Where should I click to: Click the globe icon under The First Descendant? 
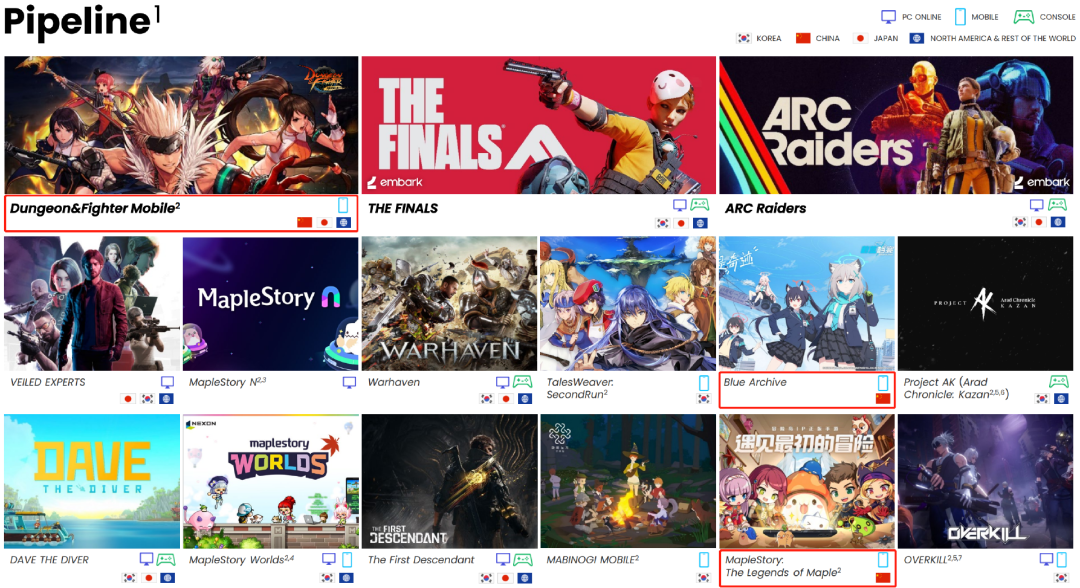tap(525, 578)
